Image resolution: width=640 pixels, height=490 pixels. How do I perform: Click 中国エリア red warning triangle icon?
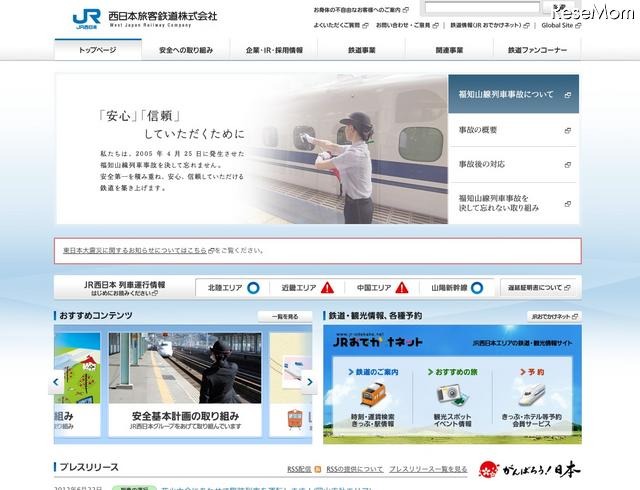[402, 288]
